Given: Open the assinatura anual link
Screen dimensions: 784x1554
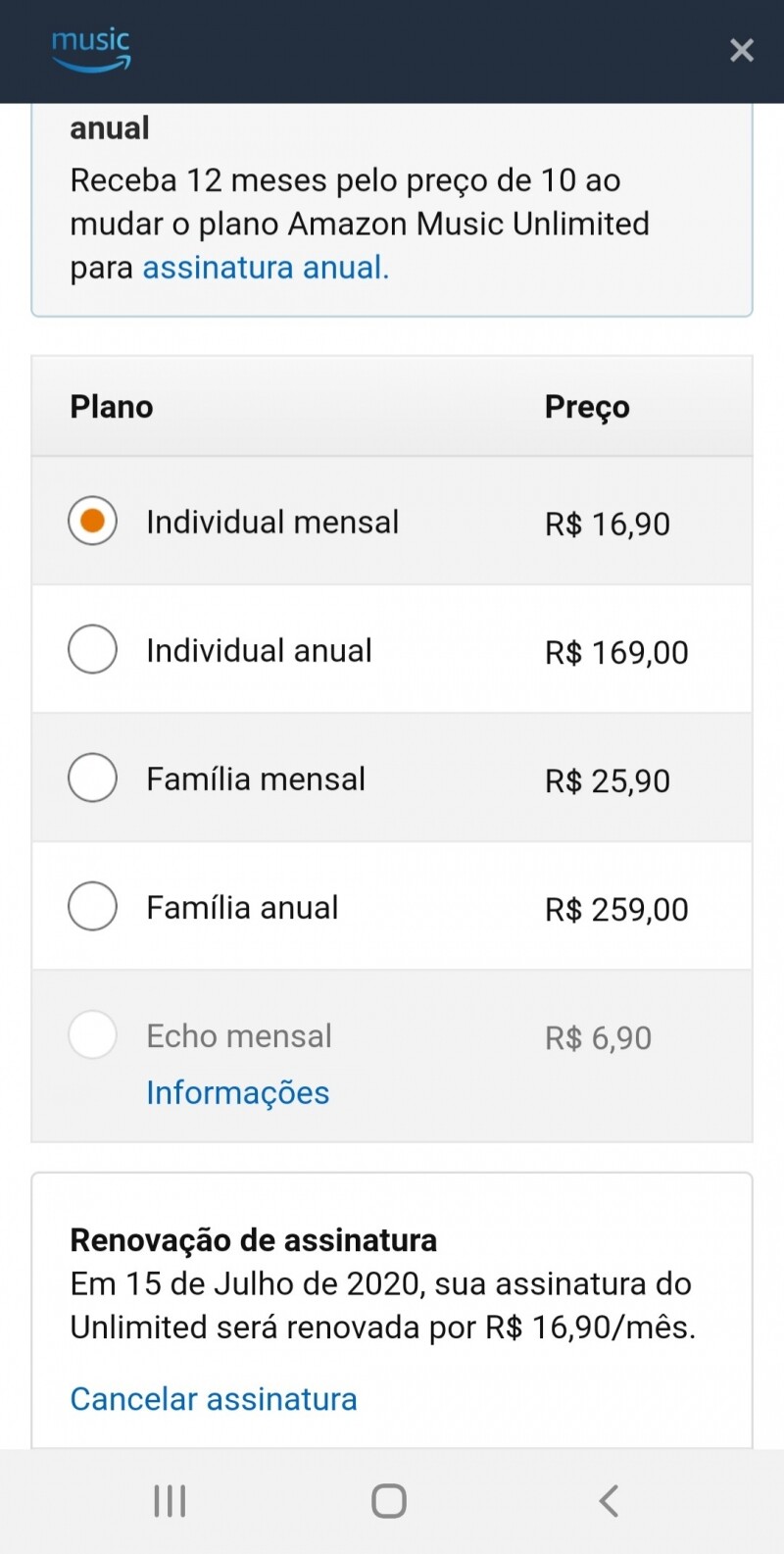Looking at the screenshot, I should point(266,268).
